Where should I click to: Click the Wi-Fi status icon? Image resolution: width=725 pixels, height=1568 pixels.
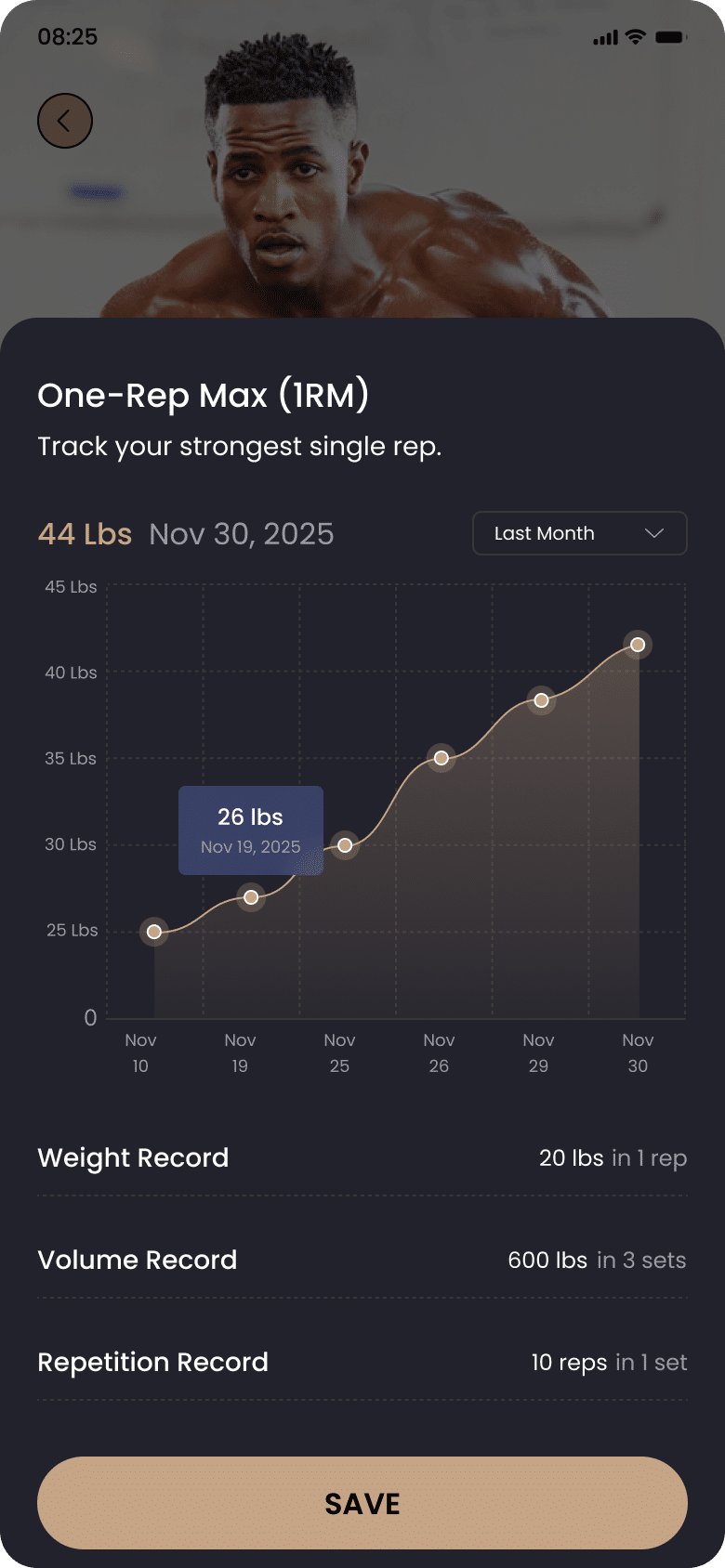click(636, 36)
